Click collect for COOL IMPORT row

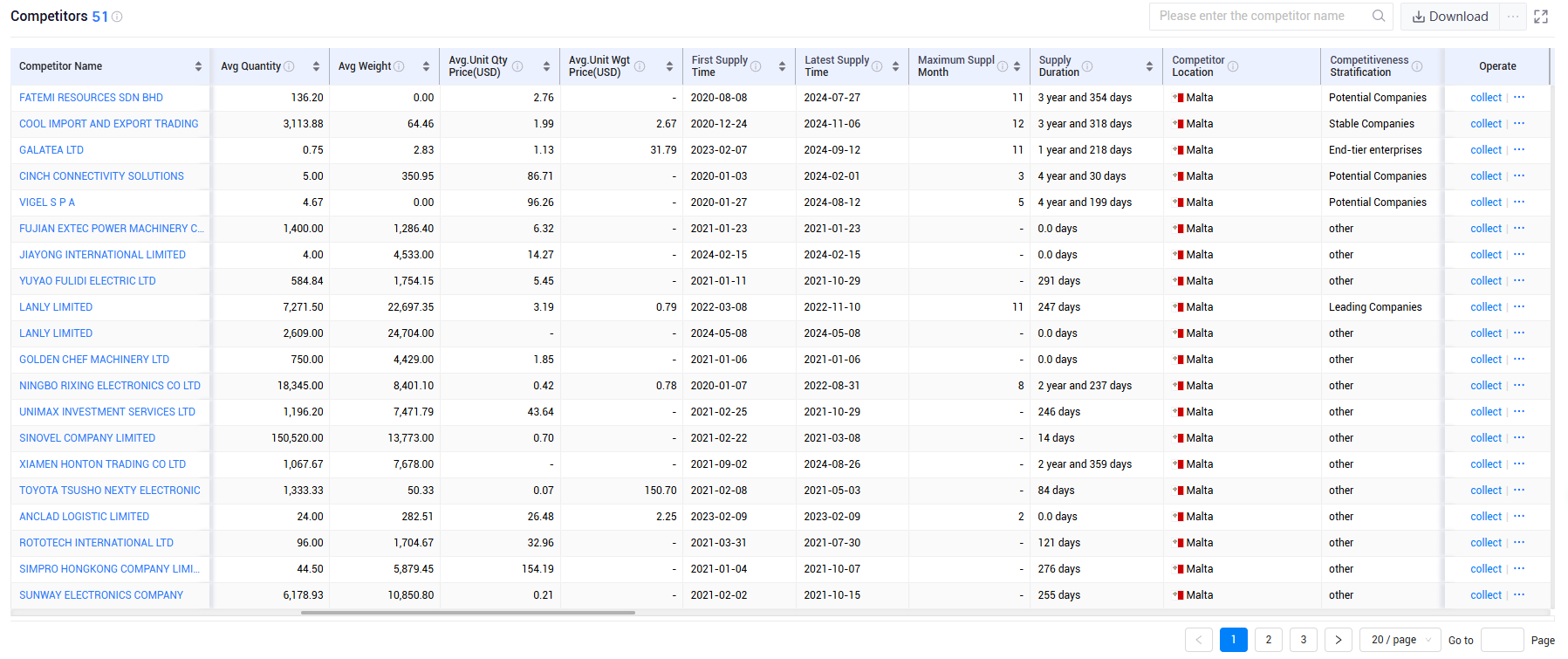1486,124
